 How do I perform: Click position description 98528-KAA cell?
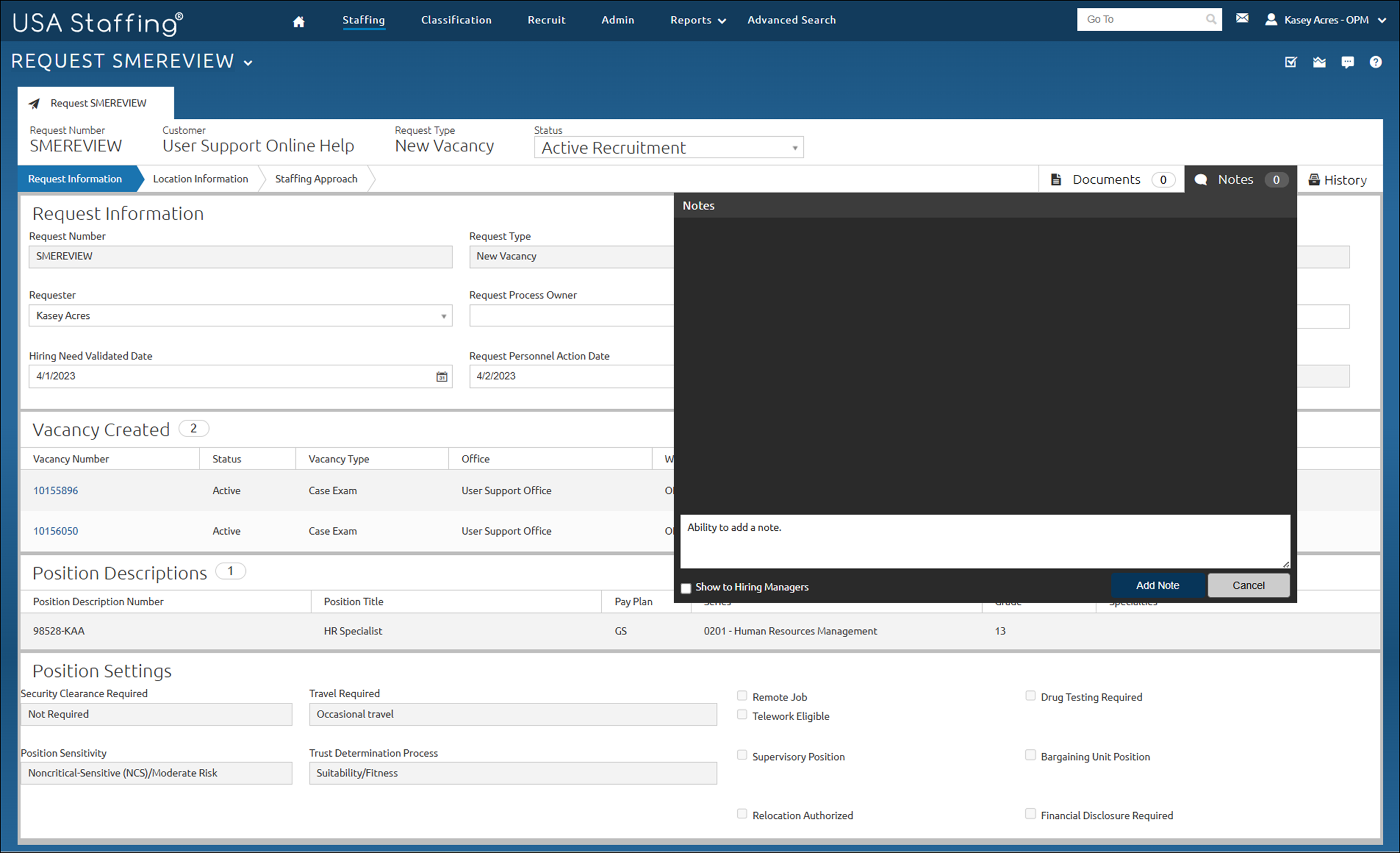(x=58, y=631)
